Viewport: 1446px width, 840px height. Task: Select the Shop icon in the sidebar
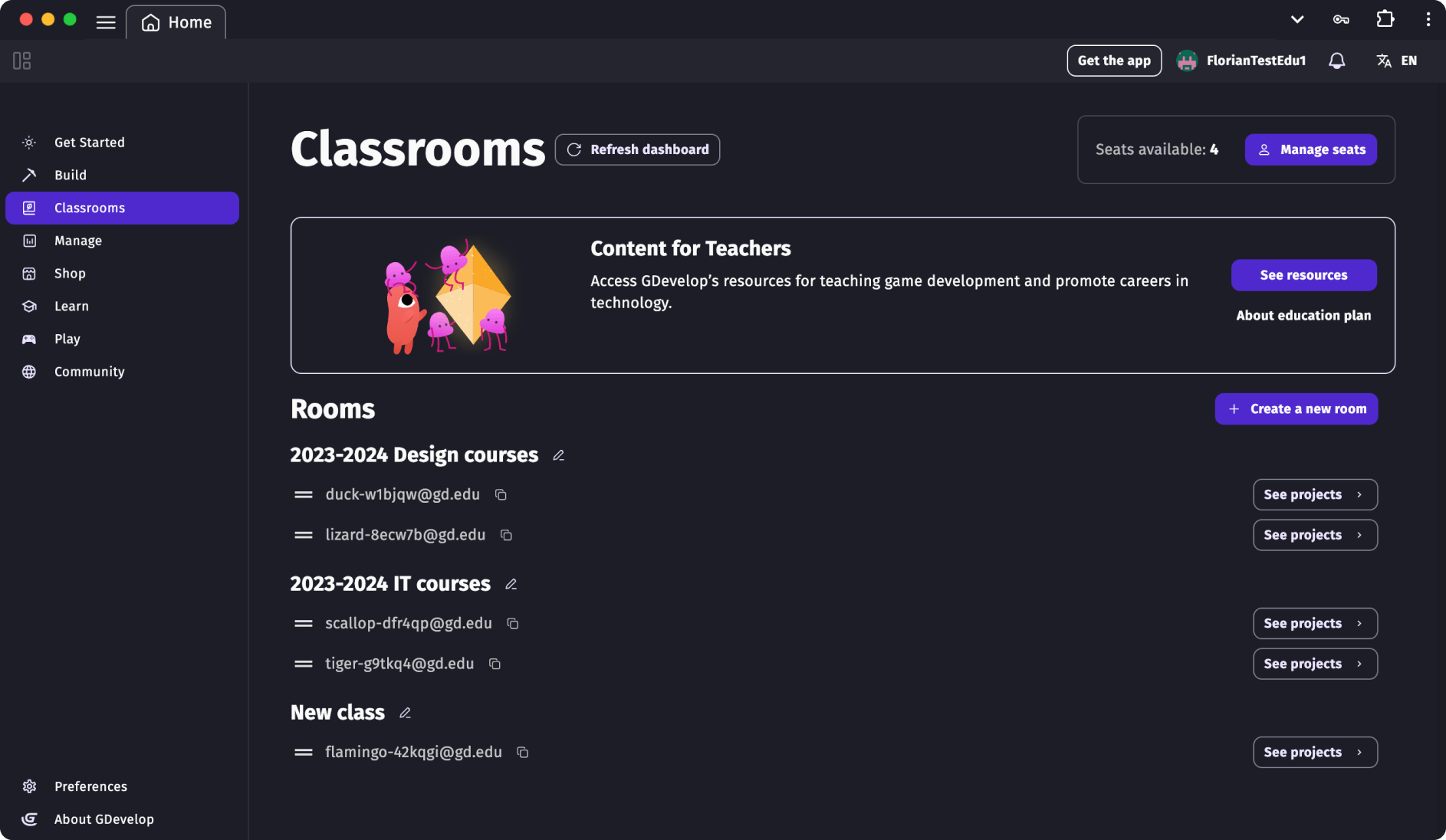tap(28, 273)
